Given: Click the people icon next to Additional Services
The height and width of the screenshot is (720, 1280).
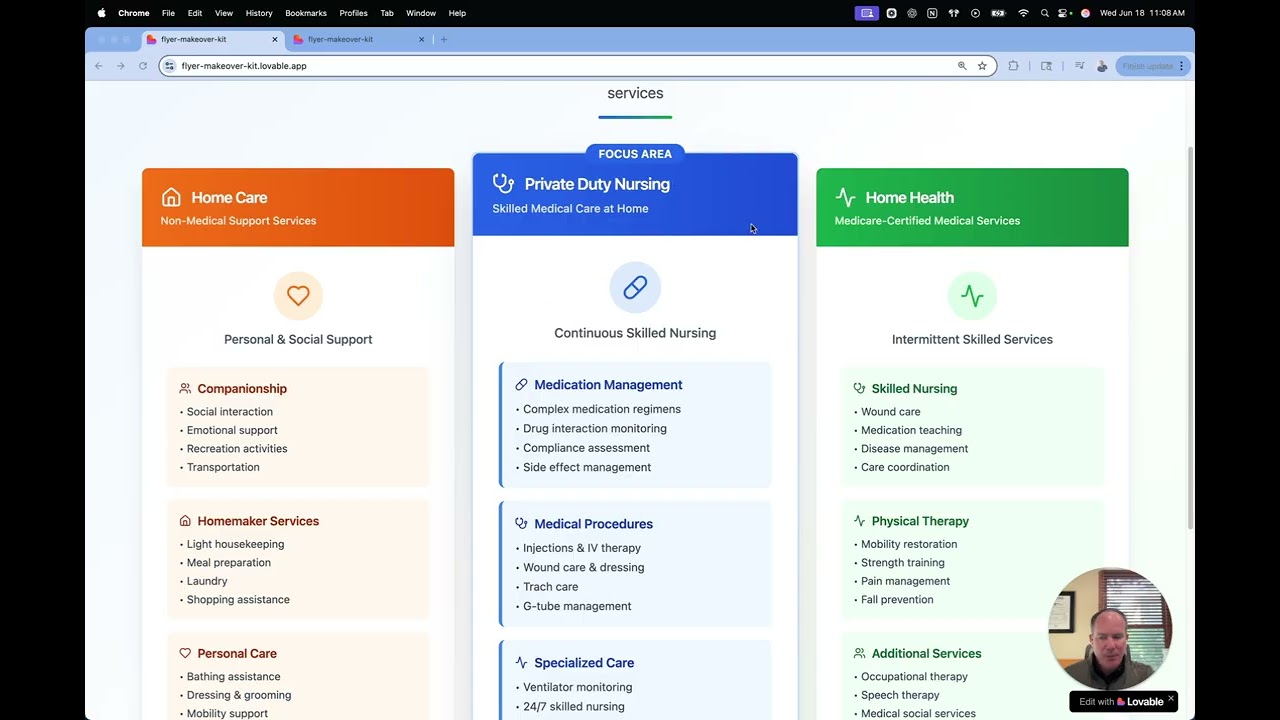Looking at the screenshot, I should pos(859,653).
